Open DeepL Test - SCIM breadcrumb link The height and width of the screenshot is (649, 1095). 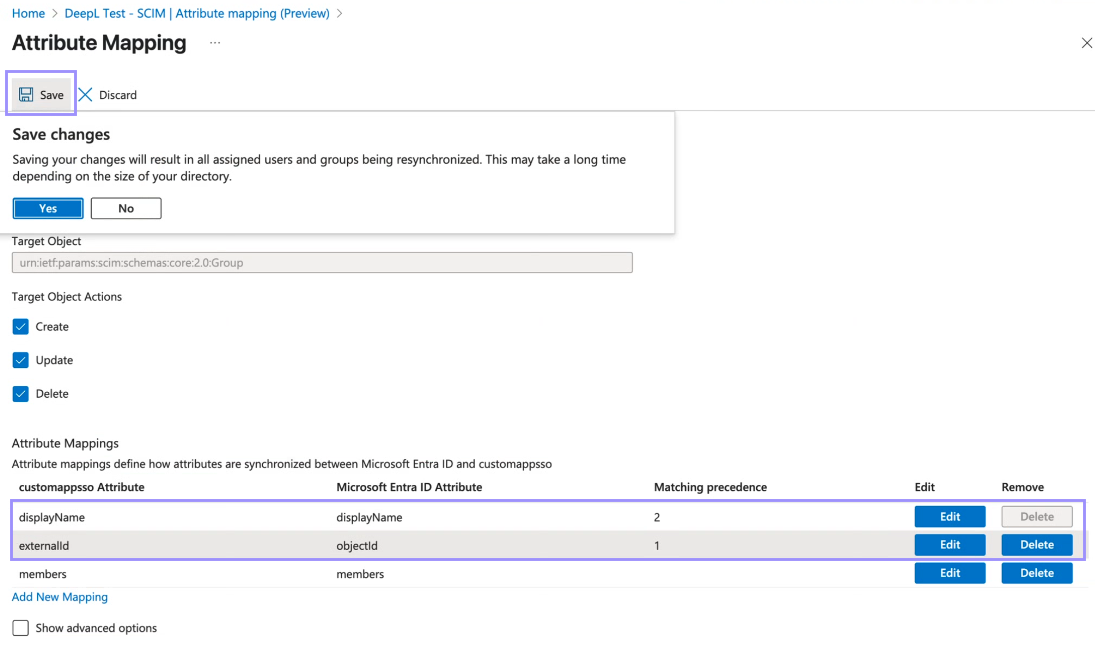pos(197,13)
